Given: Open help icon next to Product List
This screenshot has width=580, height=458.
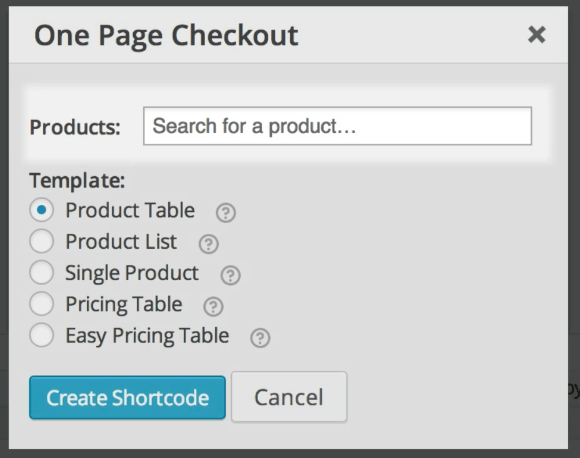Looking at the screenshot, I should click(209, 244).
